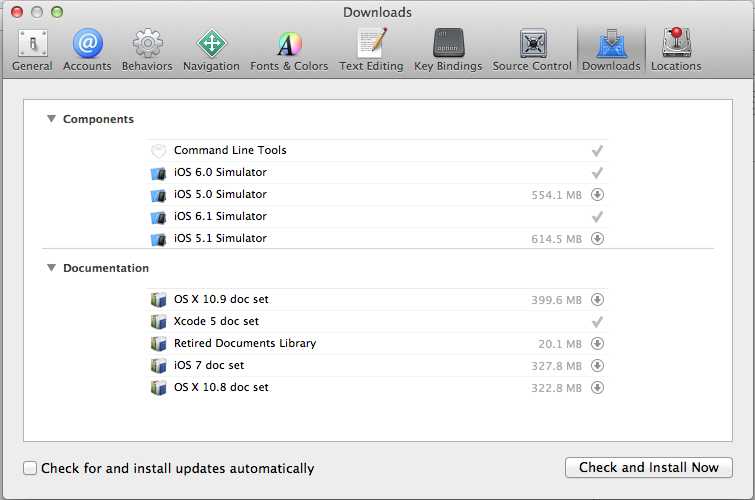Click the Command Line Tools package icon
Image resolution: width=755 pixels, height=500 pixels.
(158, 151)
